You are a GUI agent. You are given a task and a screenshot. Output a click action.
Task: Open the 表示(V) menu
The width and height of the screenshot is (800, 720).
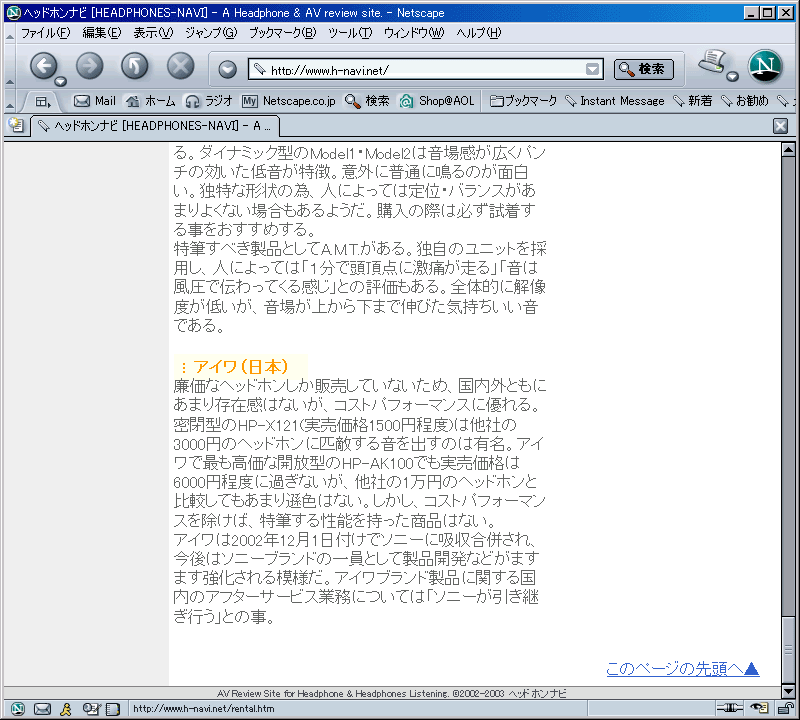[x=153, y=33]
